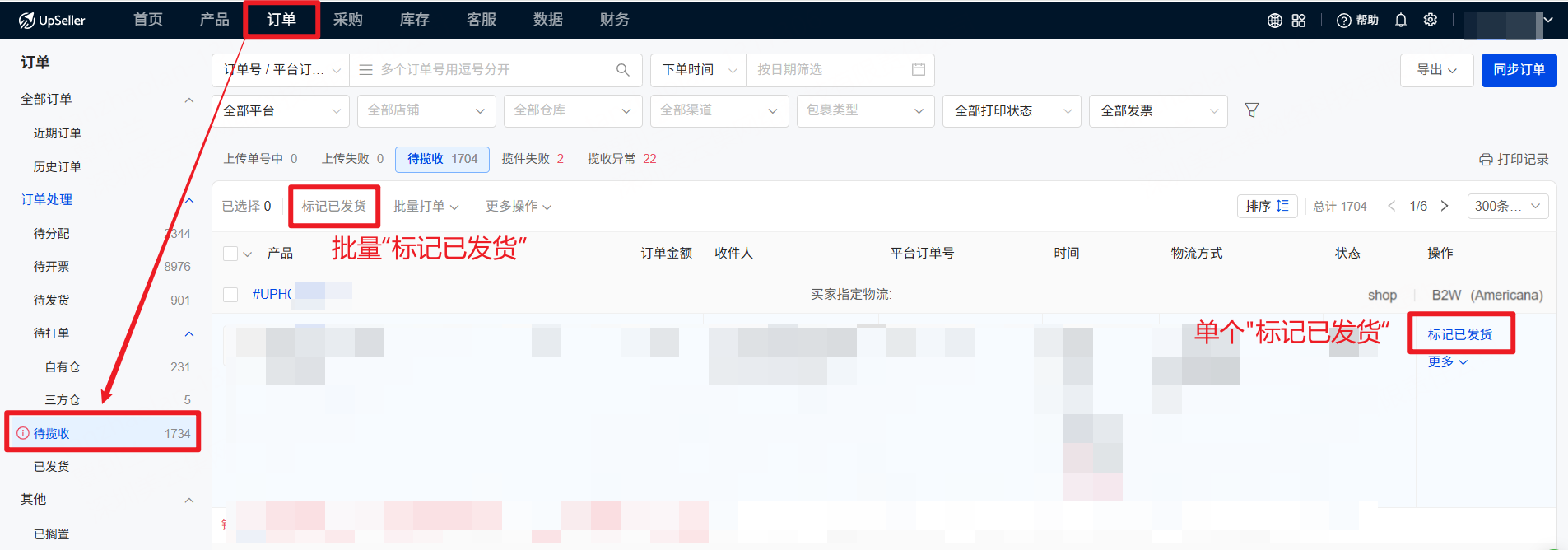Click the search magnifier icon

click(623, 70)
